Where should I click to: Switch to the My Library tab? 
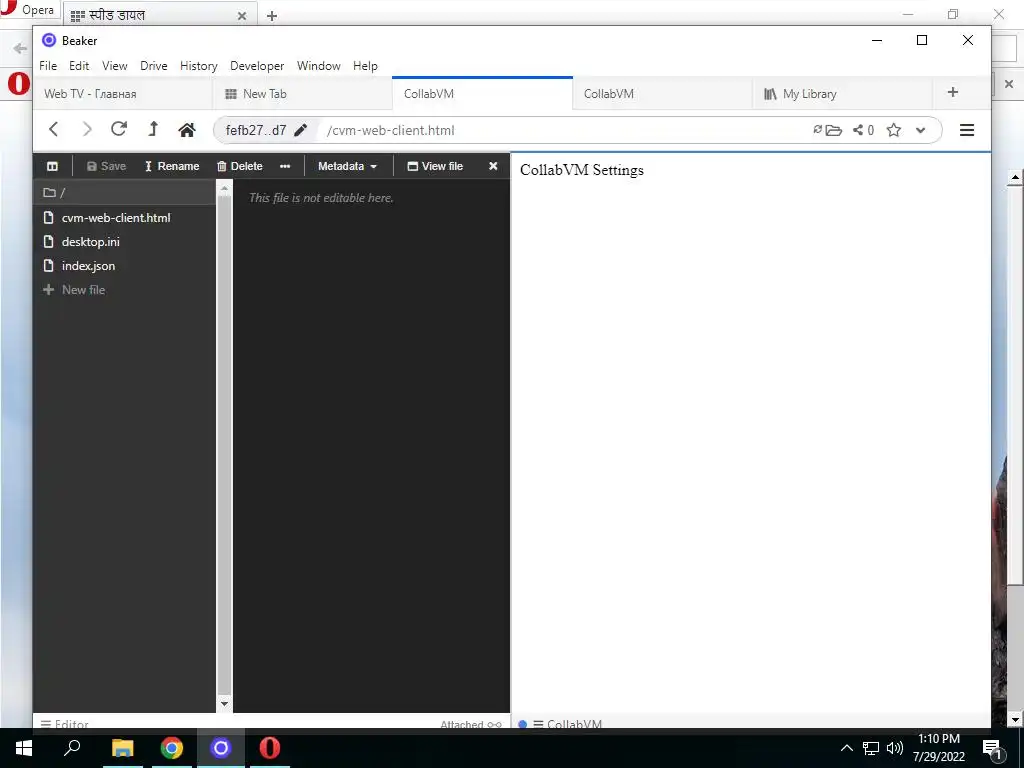click(842, 93)
